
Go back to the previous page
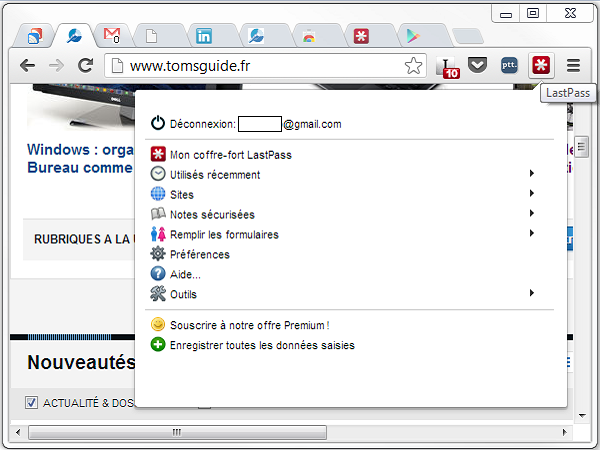(x=28, y=66)
